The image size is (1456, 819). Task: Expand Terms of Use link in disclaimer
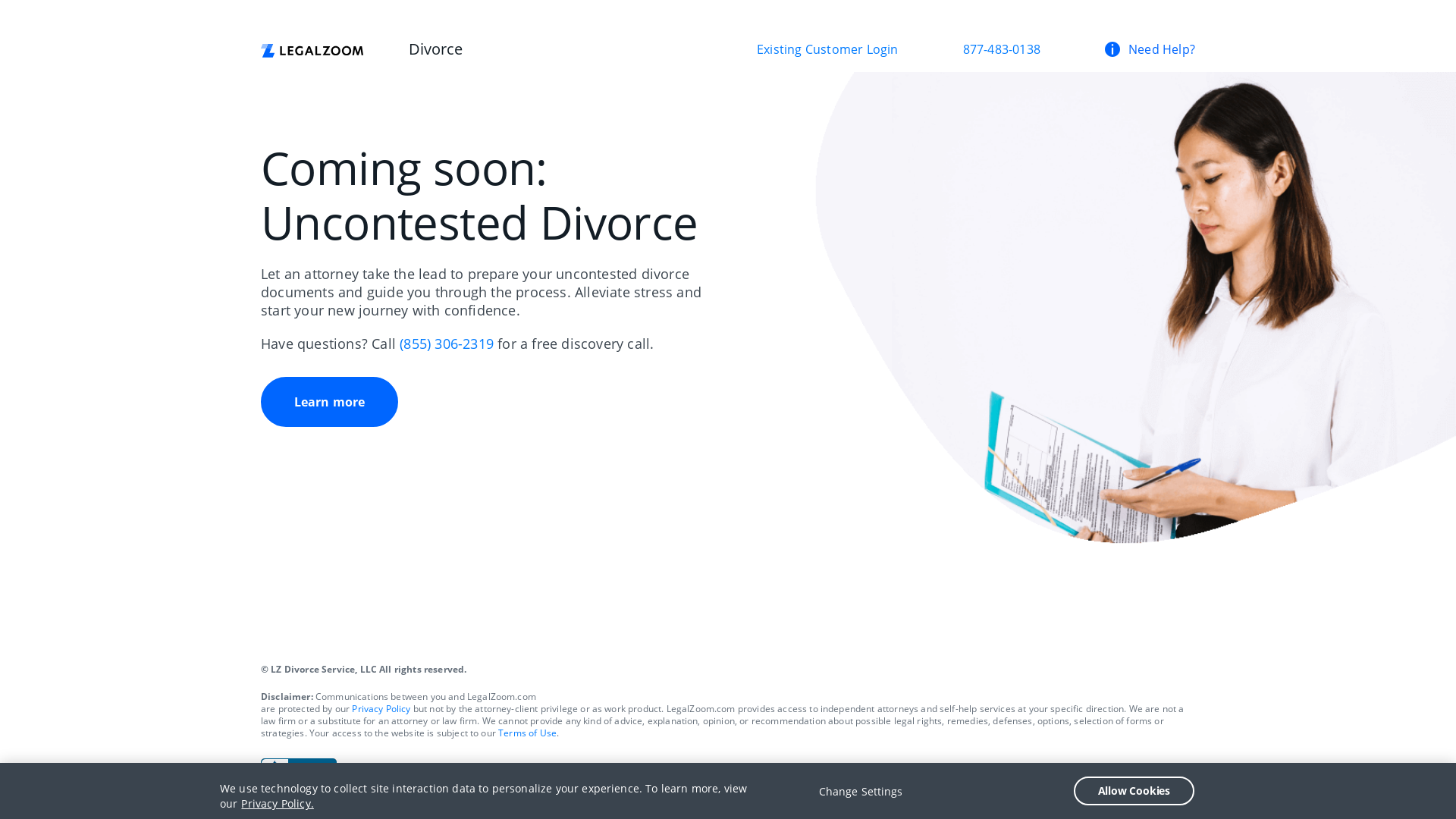click(527, 733)
